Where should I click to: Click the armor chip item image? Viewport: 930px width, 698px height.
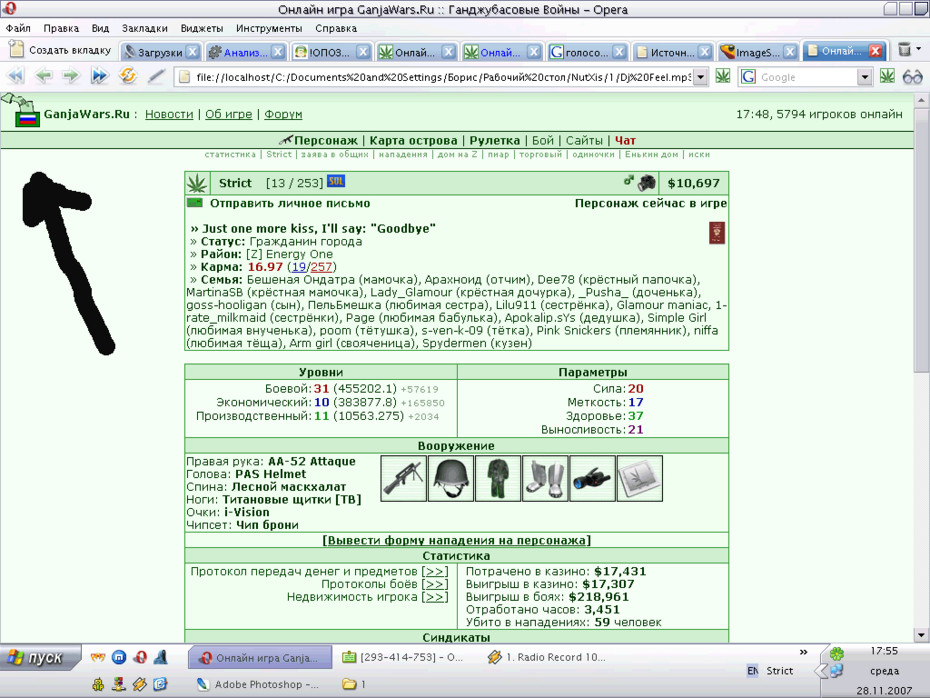pyautogui.click(x=640, y=479)
